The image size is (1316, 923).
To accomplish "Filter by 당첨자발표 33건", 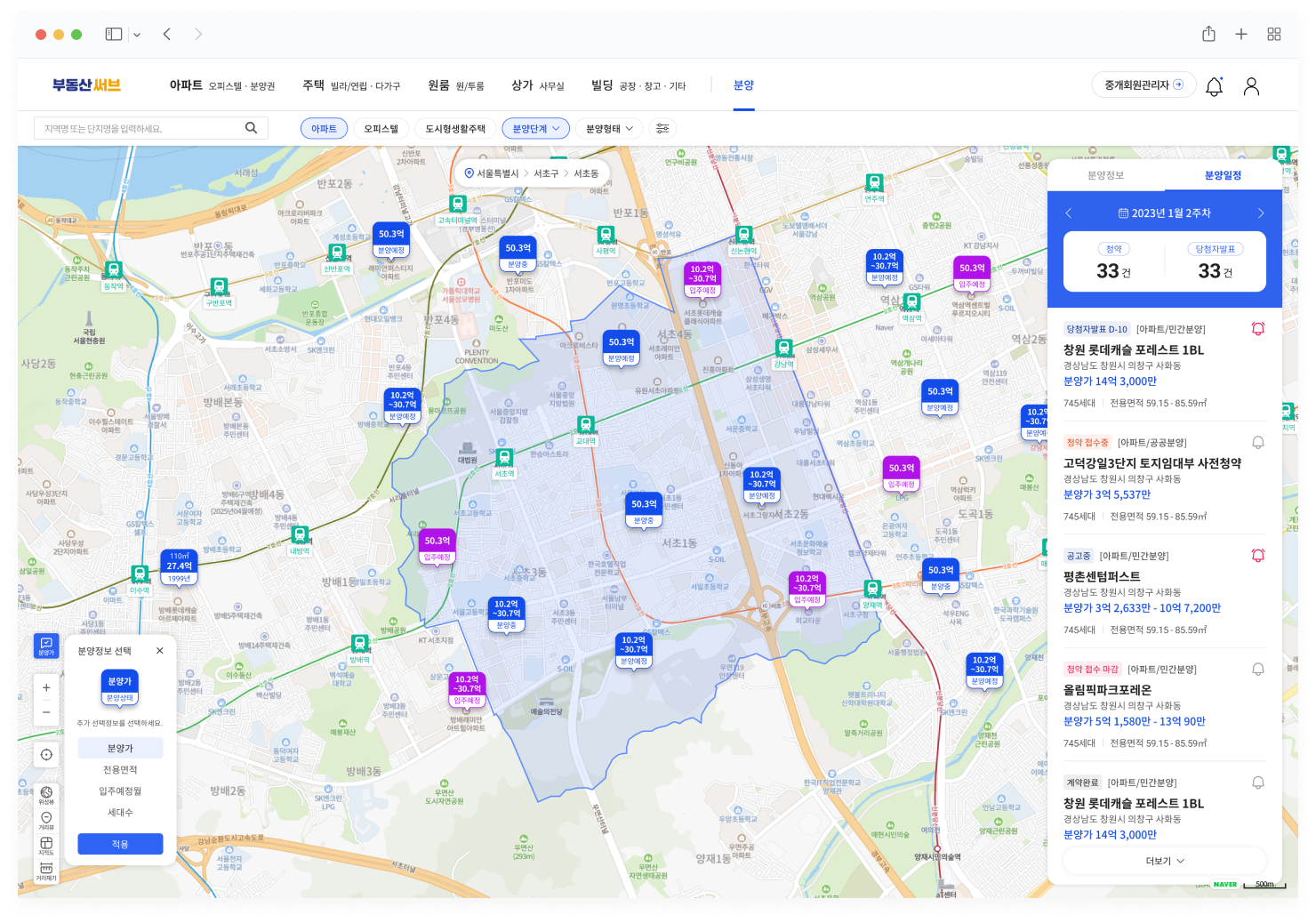I will 1216,261.
